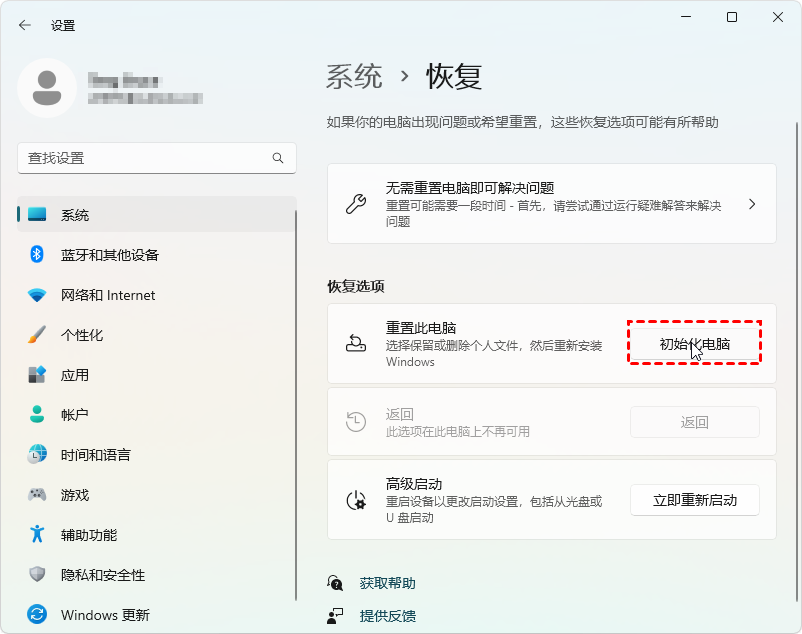Open 时间和语言 settings
The height and width of the screenshot is (634, 802).
pyautogui.click(x=157, y=455)
